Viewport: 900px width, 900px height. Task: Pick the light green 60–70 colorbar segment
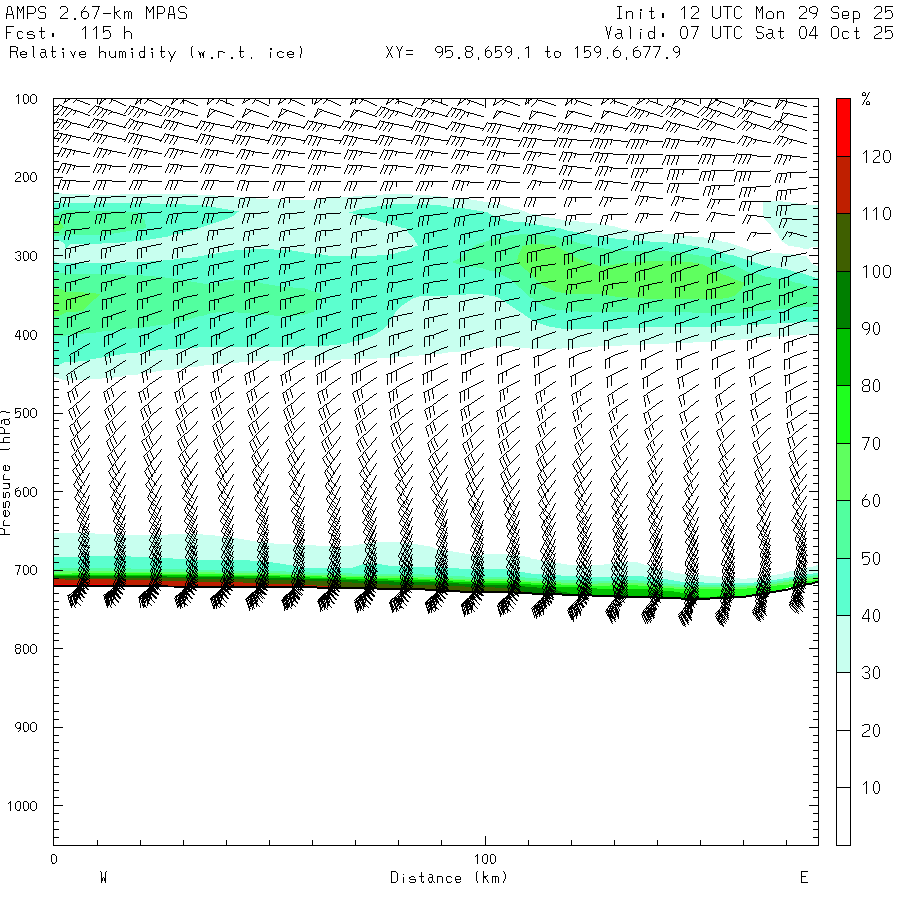click(x=843, y=472)
